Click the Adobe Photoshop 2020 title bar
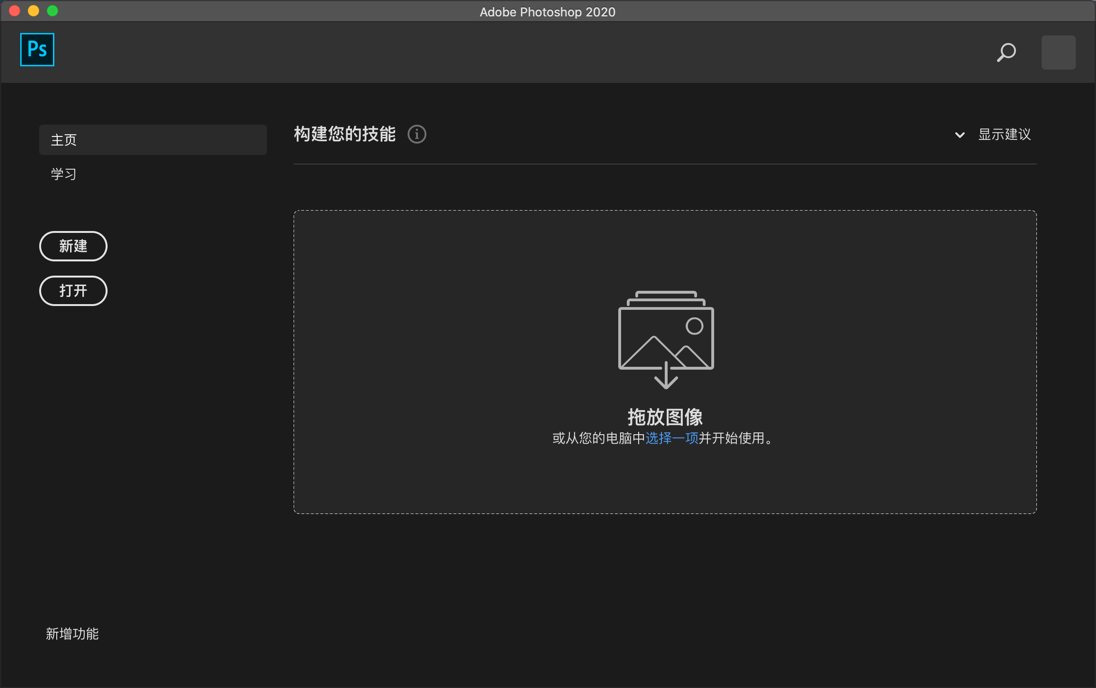Viewport: 1096px width, 688px height. [547, 11]
